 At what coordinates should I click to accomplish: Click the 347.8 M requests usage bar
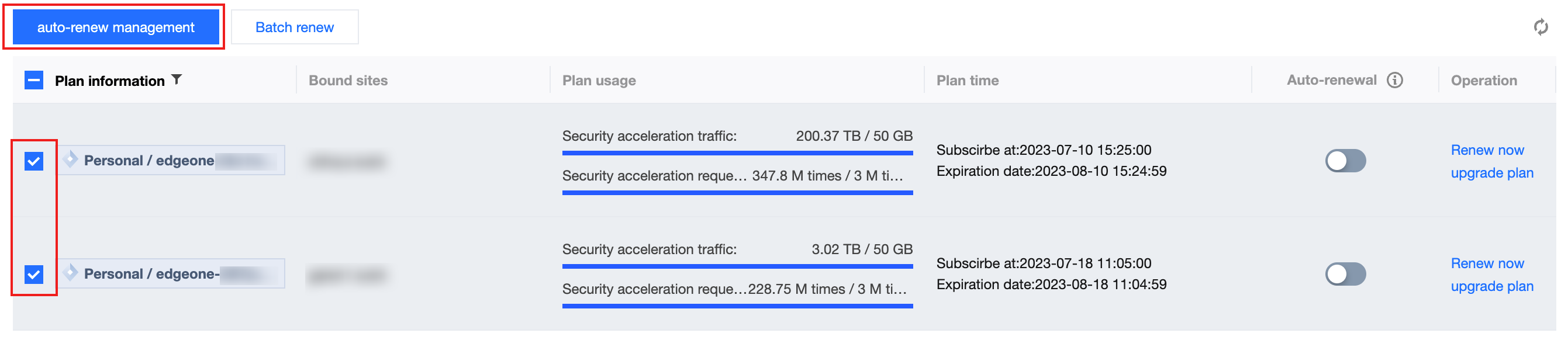[x=737, y=193]
